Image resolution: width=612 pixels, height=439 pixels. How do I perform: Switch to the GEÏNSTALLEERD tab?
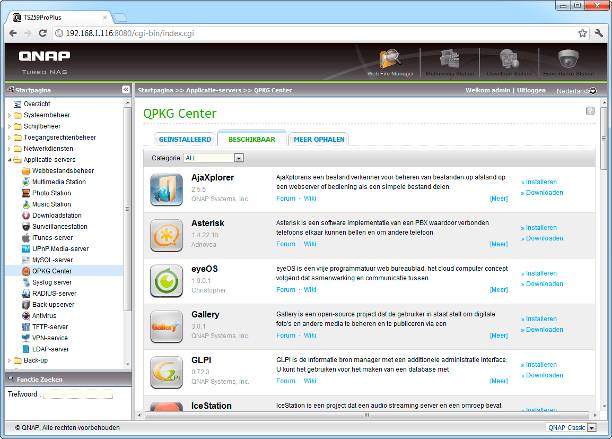tap(185, 139)
